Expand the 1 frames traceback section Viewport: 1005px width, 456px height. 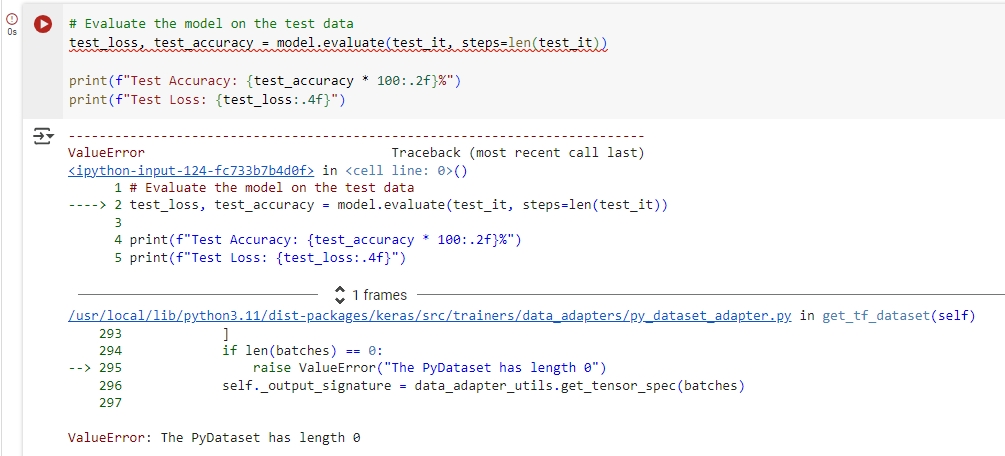370,295
